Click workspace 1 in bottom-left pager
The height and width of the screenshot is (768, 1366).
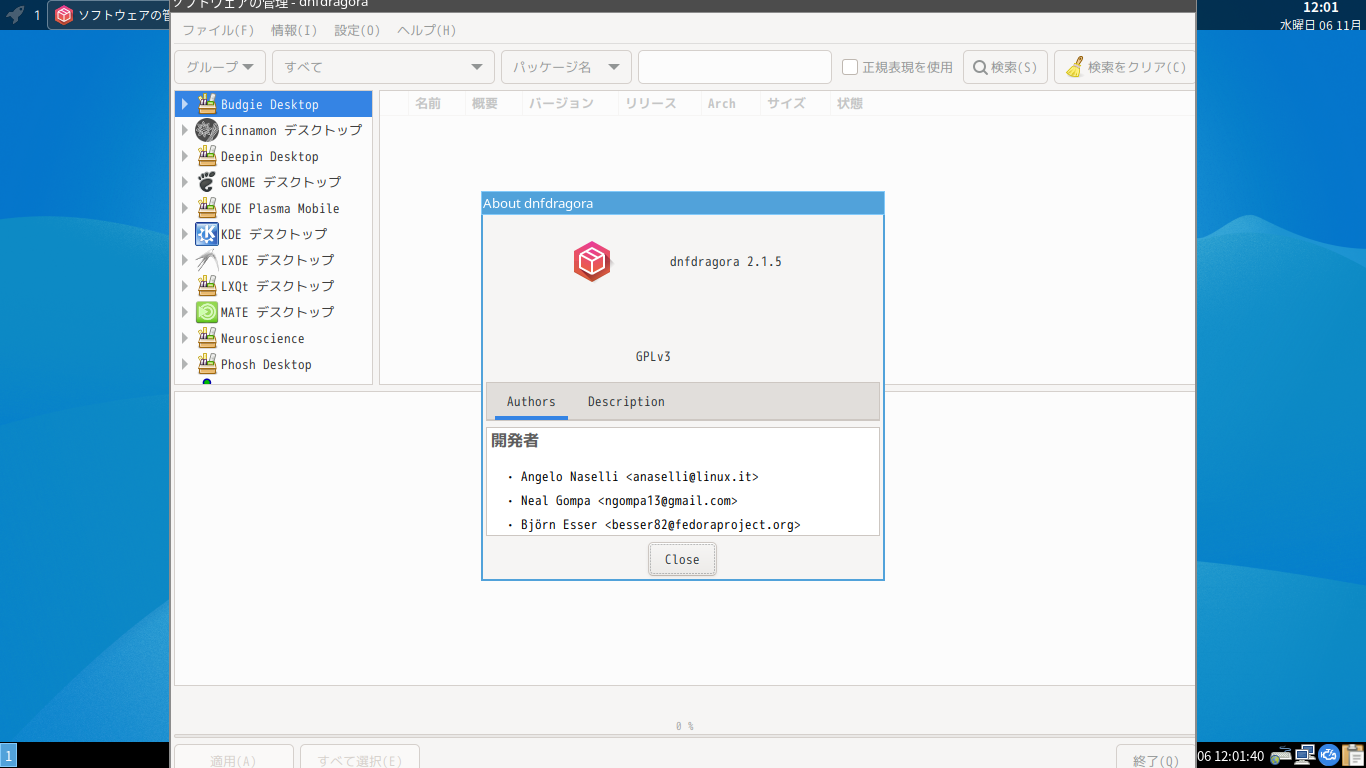click(x=8, y=756)
